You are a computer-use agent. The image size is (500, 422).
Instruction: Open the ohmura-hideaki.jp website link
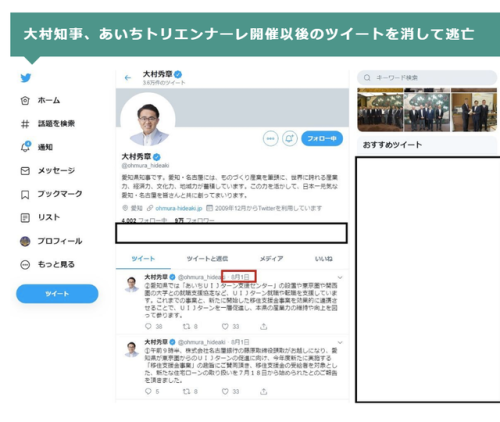(x=179, y=208)
